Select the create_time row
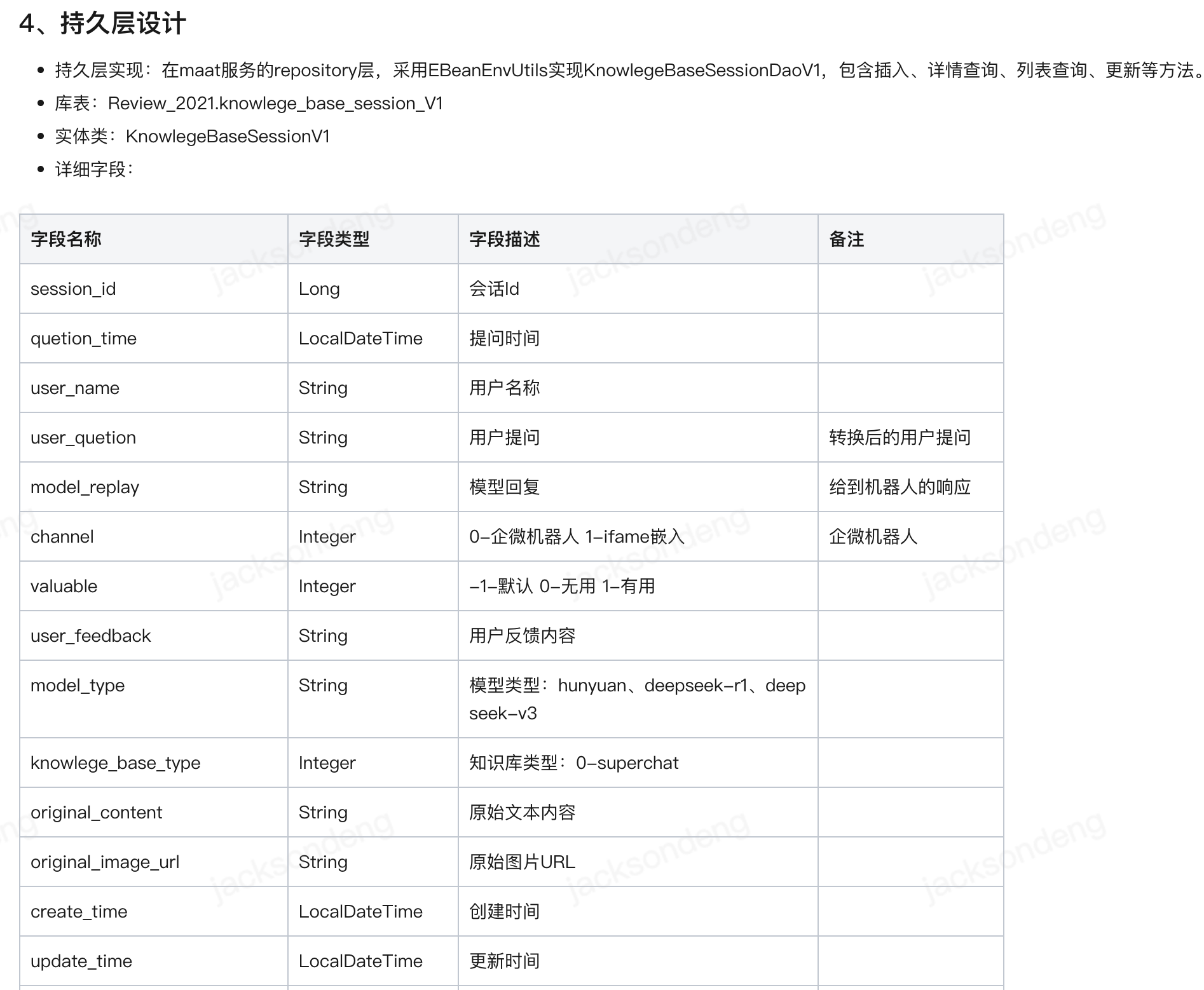The height and width of the screenshot is (990, 1204). tap(79, 911)
